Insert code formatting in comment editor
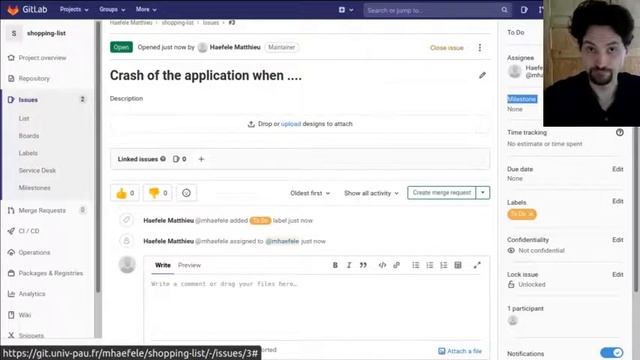The width and height of the screenshot is (640, 360). 382,265
